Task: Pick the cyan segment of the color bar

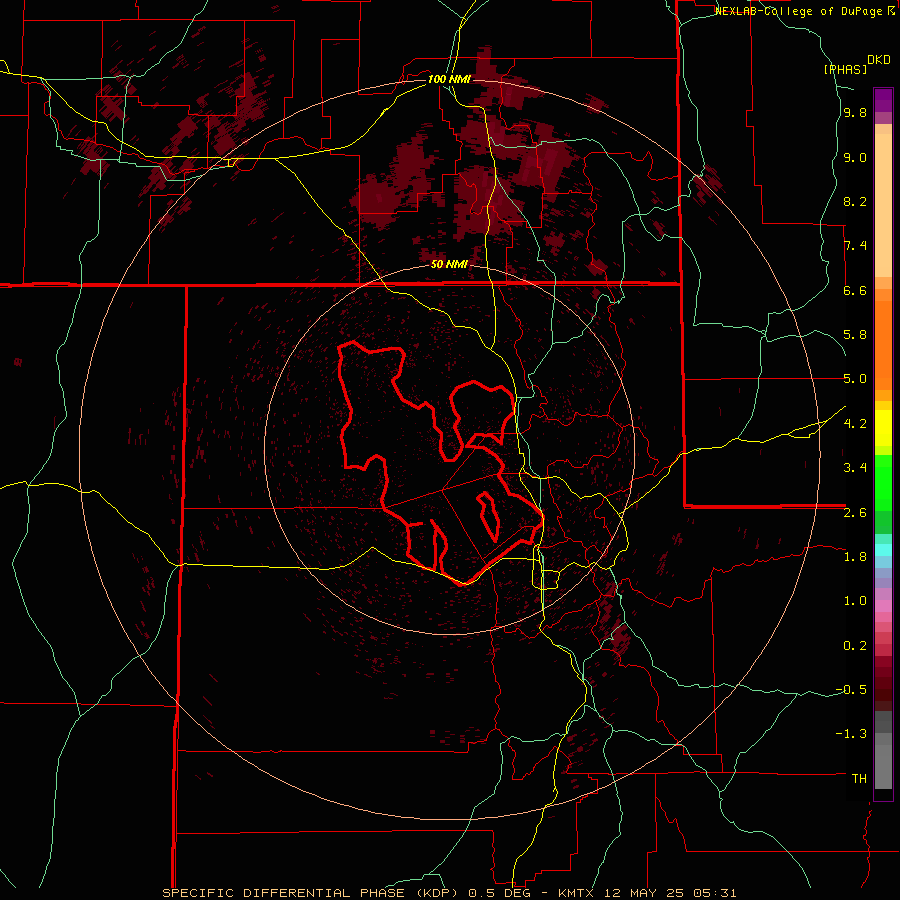Action: click(x=883, y=550)
